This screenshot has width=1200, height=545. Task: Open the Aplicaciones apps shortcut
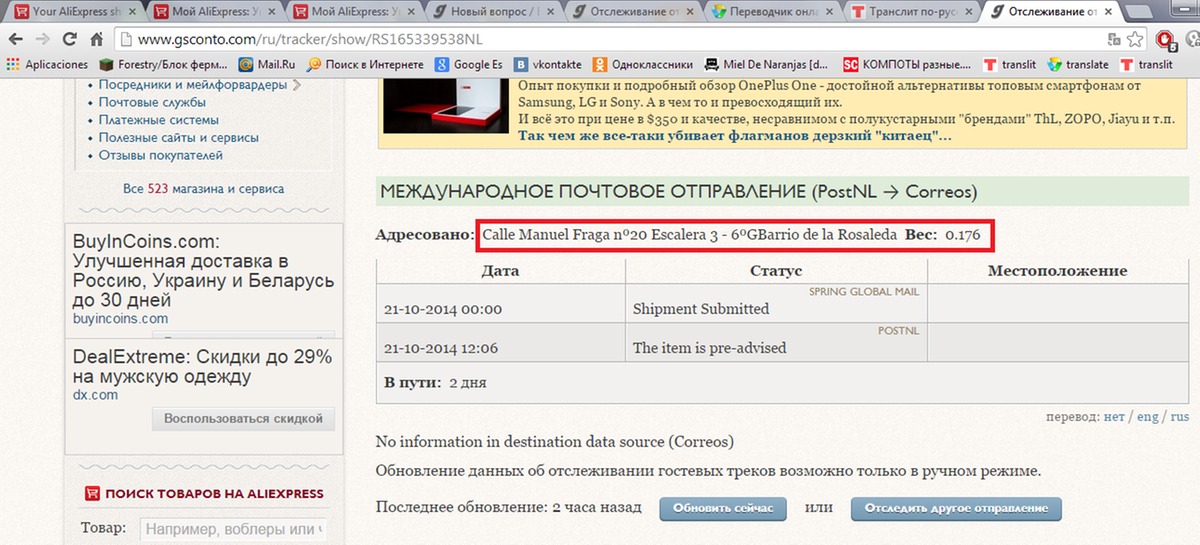point(47,64)
